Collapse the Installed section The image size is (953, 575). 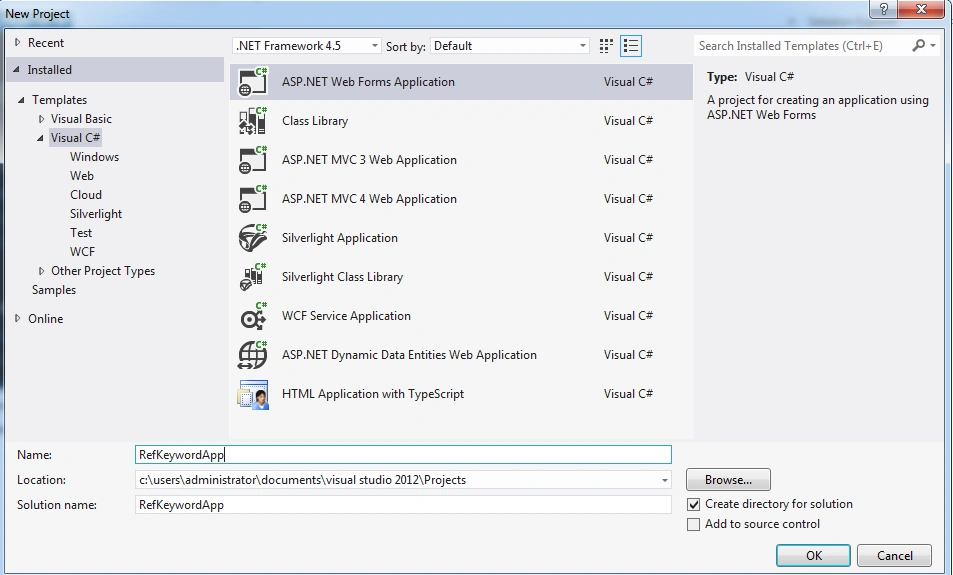coord(16,69)
